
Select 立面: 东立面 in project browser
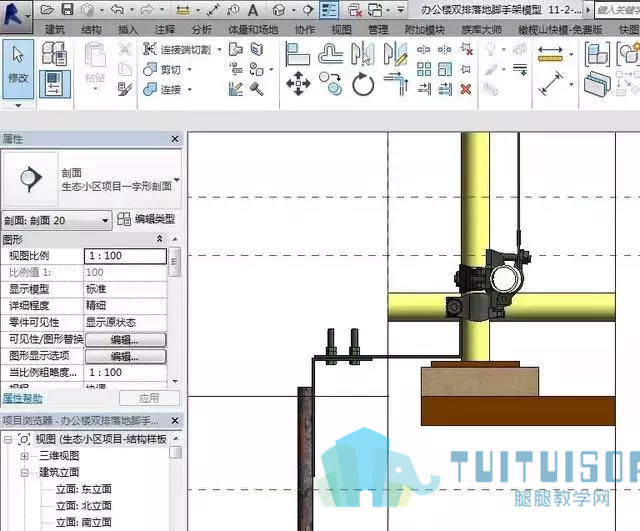pyautogui.click(x=84, y=489)
